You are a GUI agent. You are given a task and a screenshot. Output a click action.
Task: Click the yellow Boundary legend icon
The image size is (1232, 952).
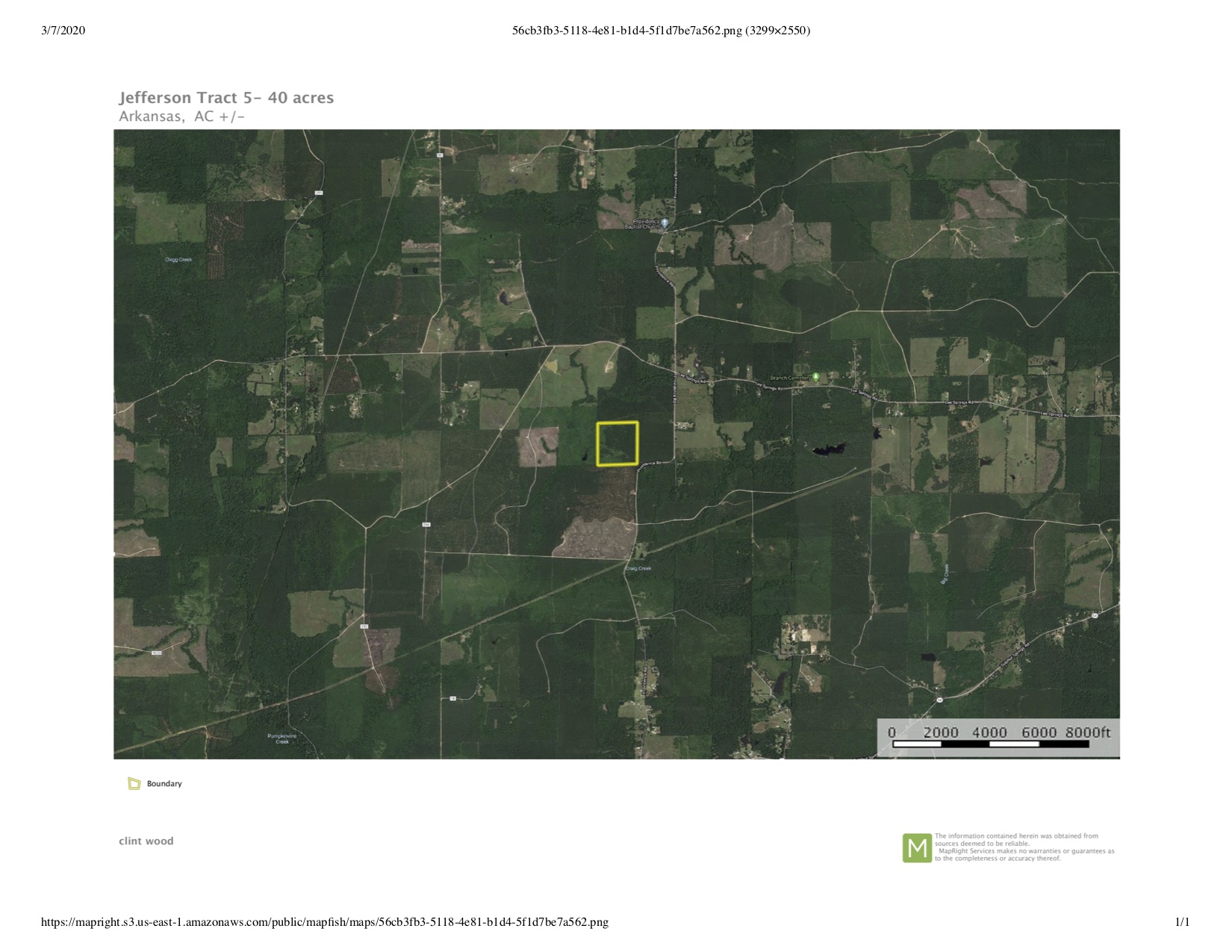134,783
